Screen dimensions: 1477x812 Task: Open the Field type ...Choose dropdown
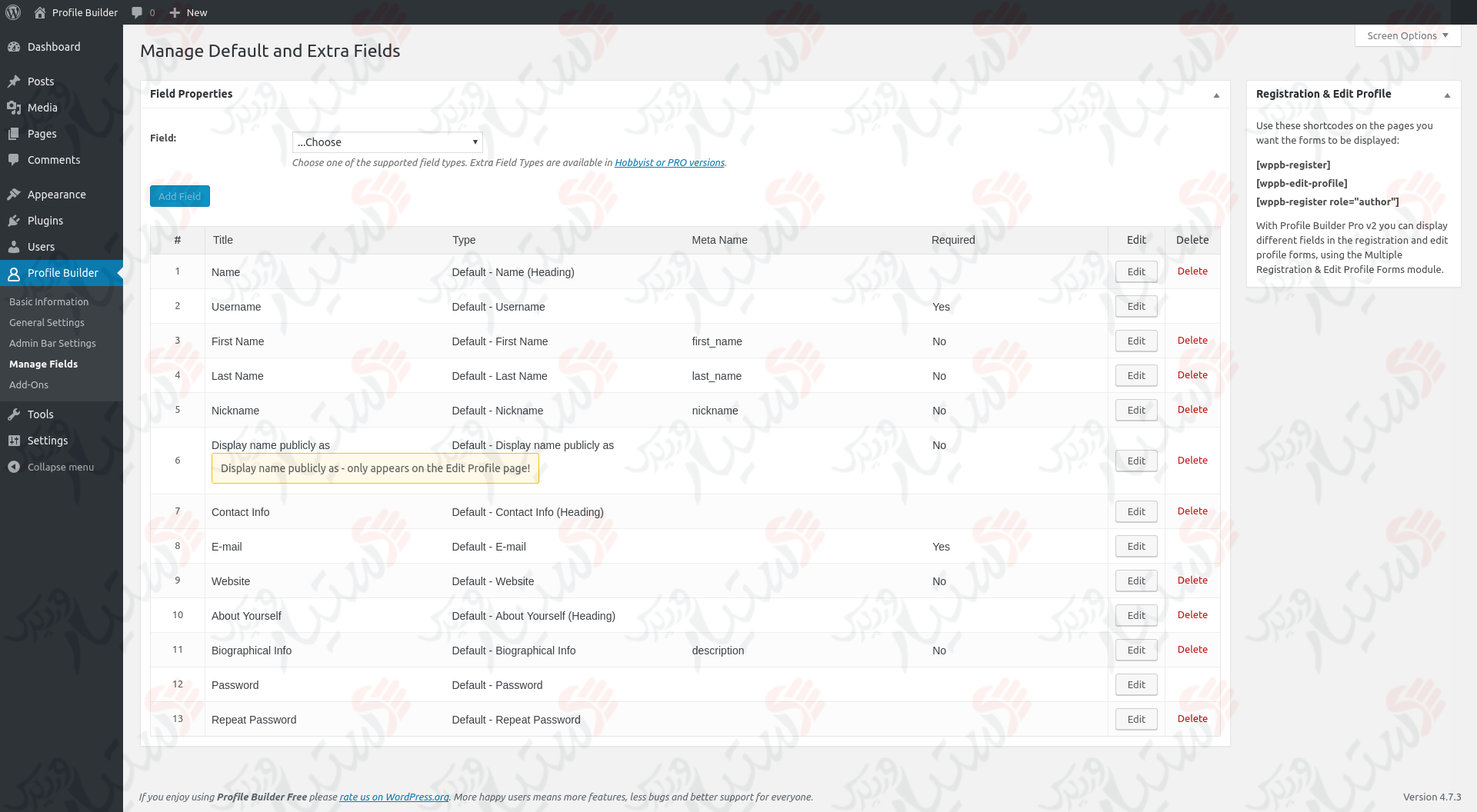386,142
